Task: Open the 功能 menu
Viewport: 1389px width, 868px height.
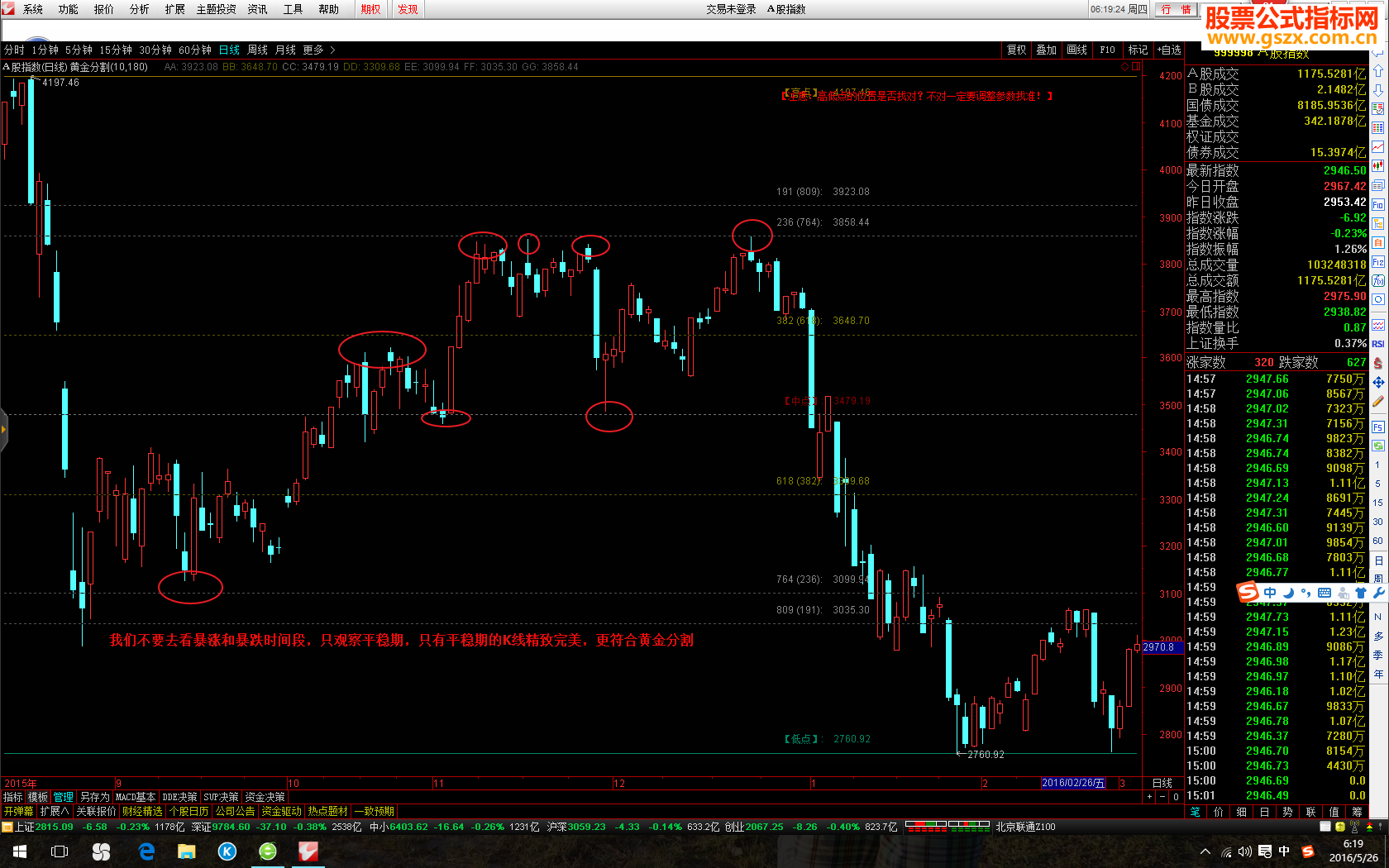Action: click(x=69, y=9)
